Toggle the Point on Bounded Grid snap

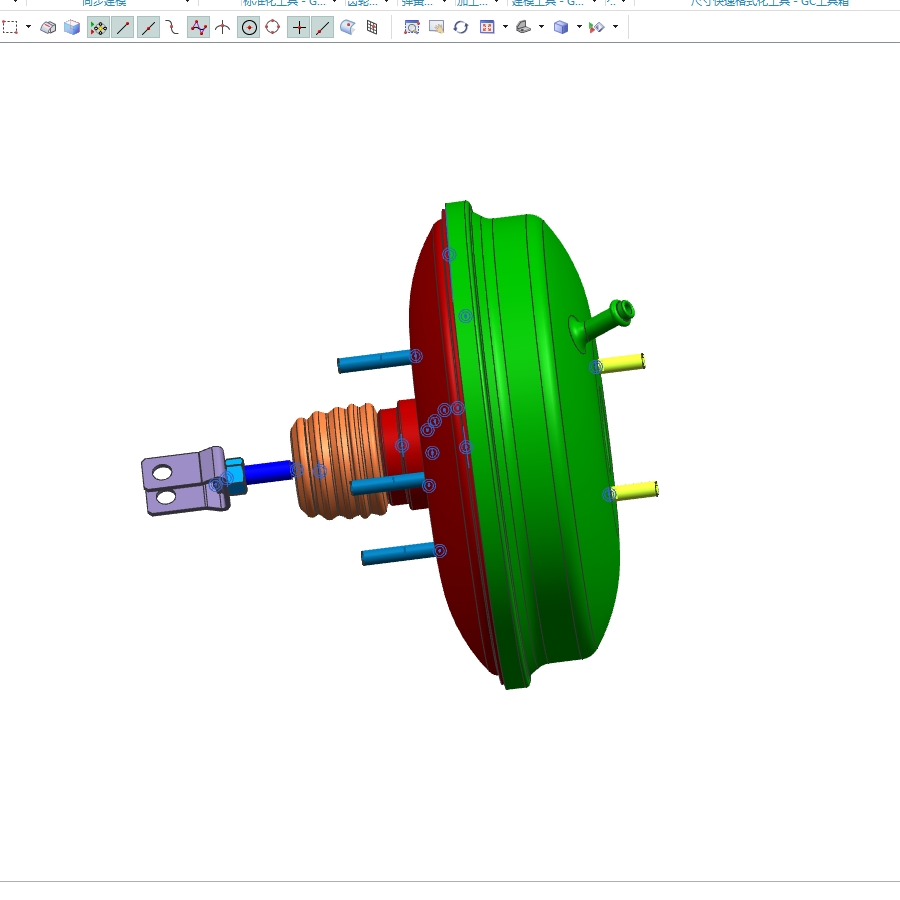click(372, 27)
